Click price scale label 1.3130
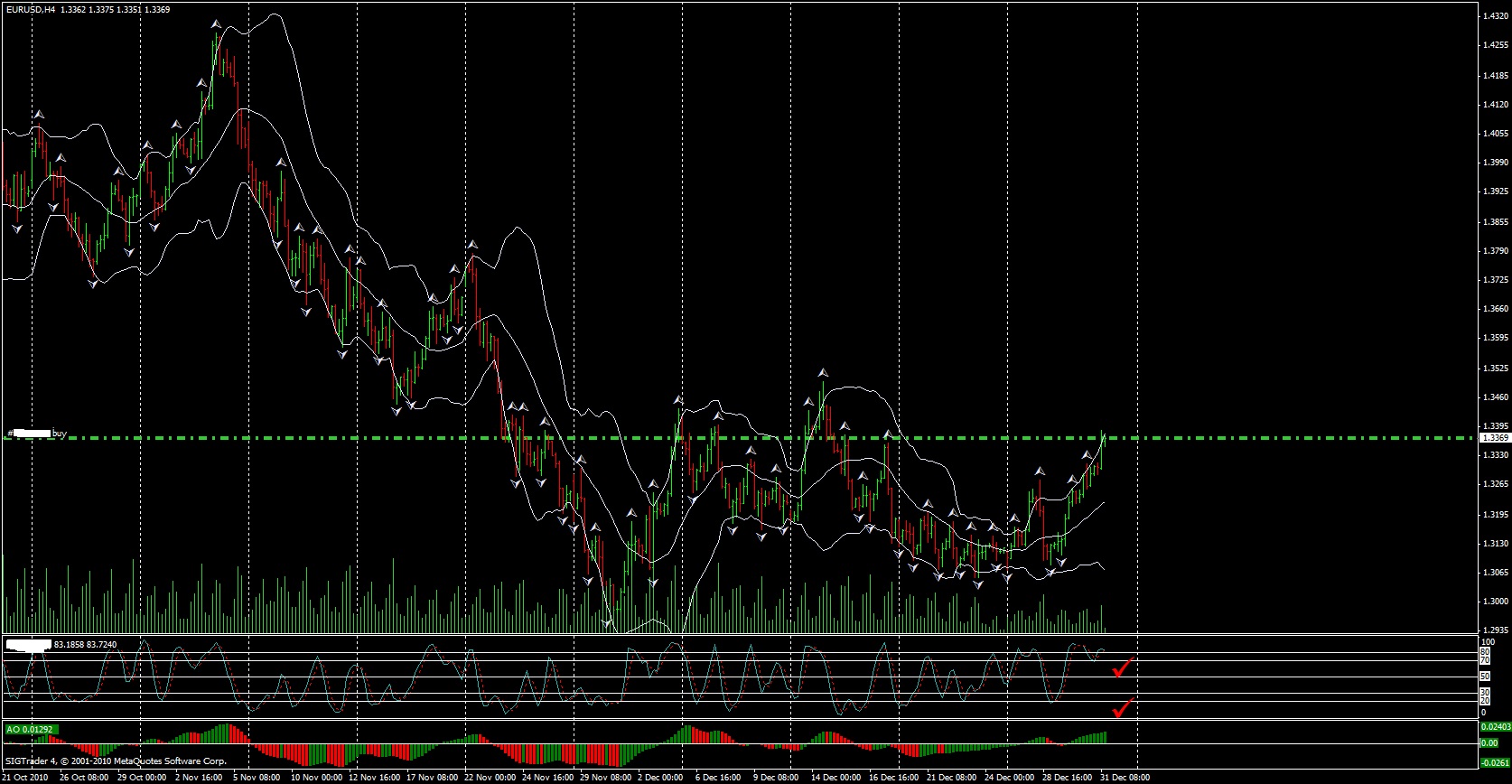The image size is (1512, 784). pos(1494,544)
